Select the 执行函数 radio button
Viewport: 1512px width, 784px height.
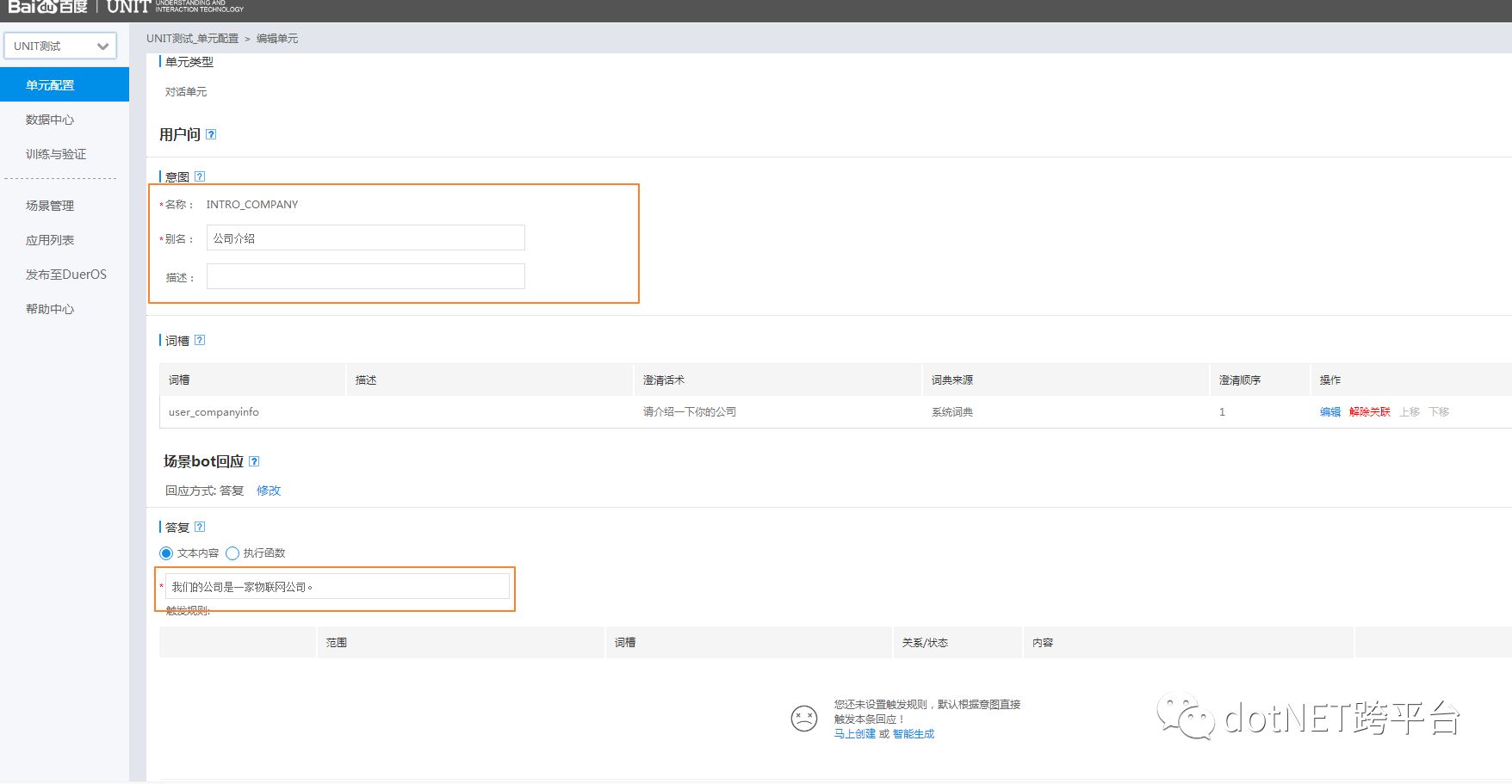[232, 553]
